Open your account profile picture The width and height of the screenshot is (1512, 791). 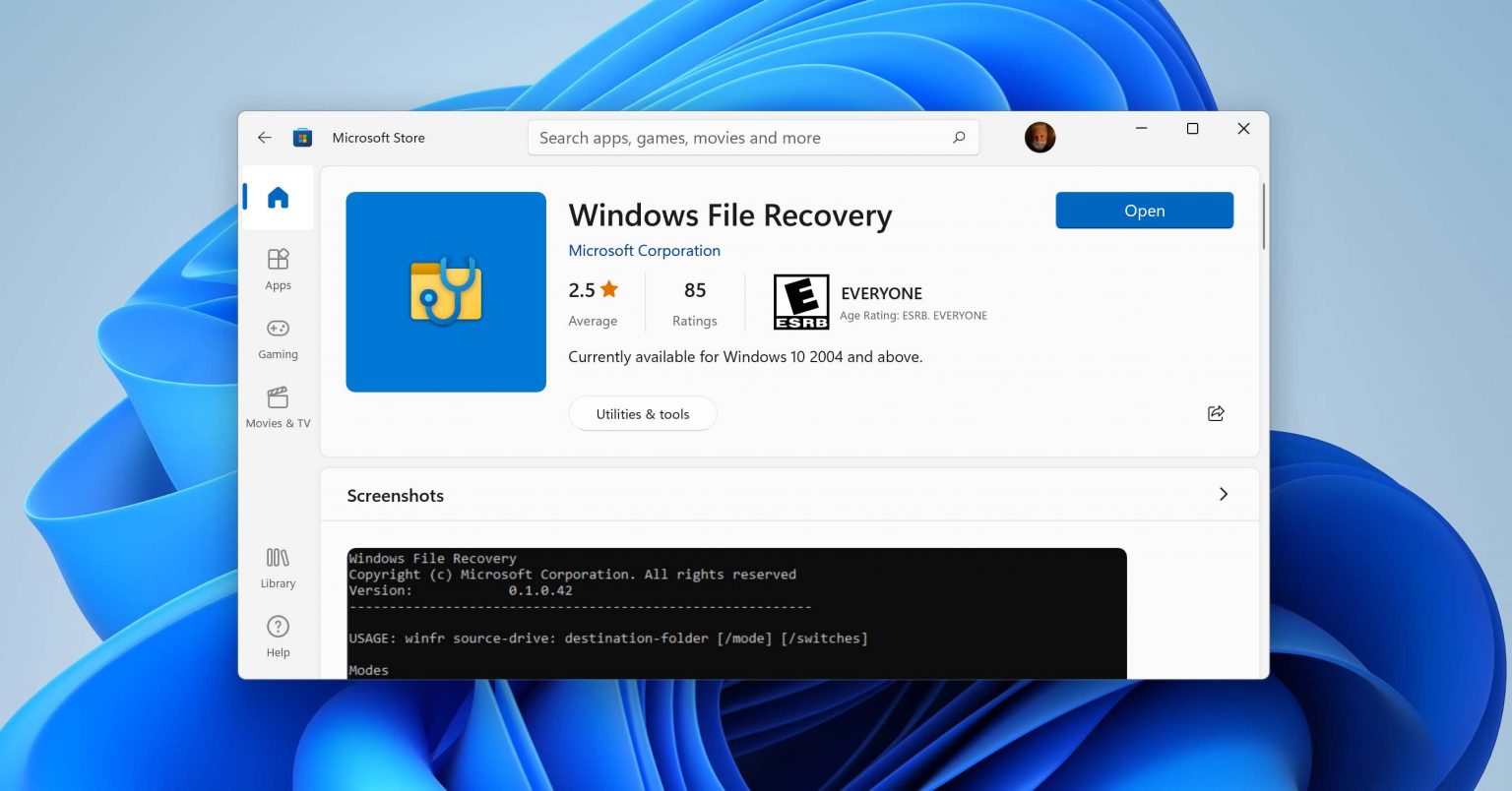(1039, 137)
